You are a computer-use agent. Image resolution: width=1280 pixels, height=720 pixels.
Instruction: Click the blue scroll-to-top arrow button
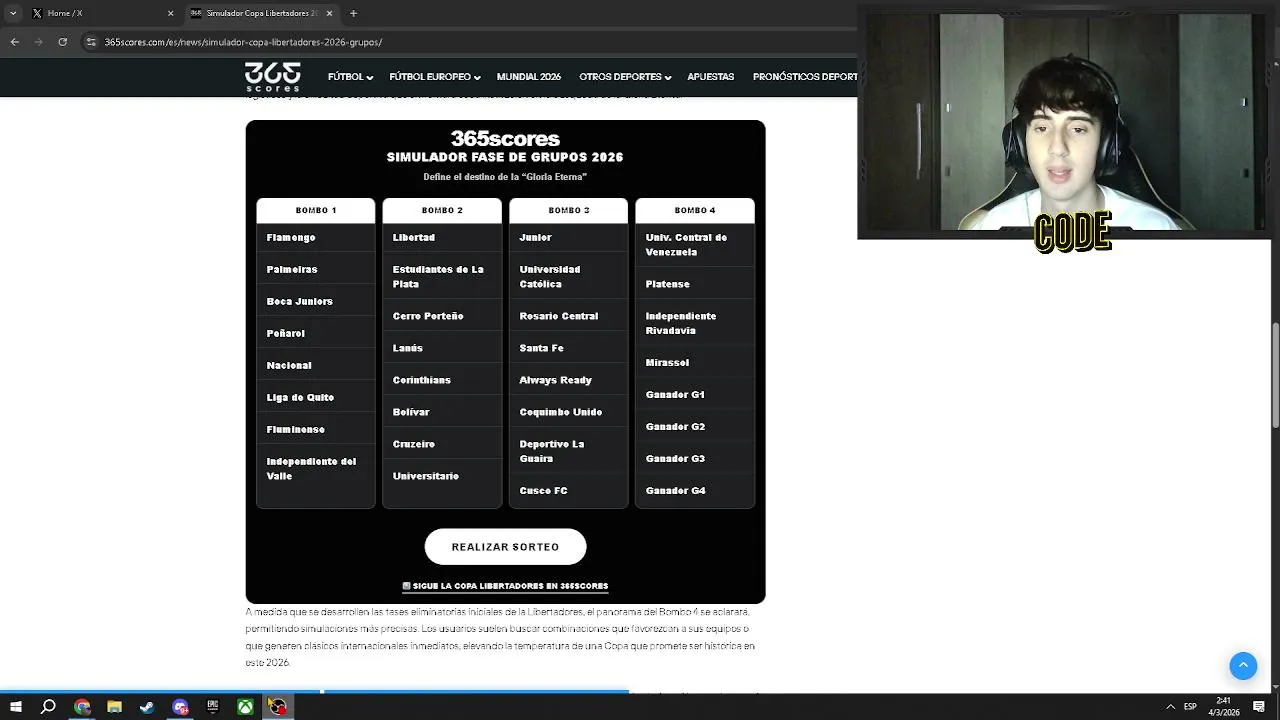click(1243, 666)
